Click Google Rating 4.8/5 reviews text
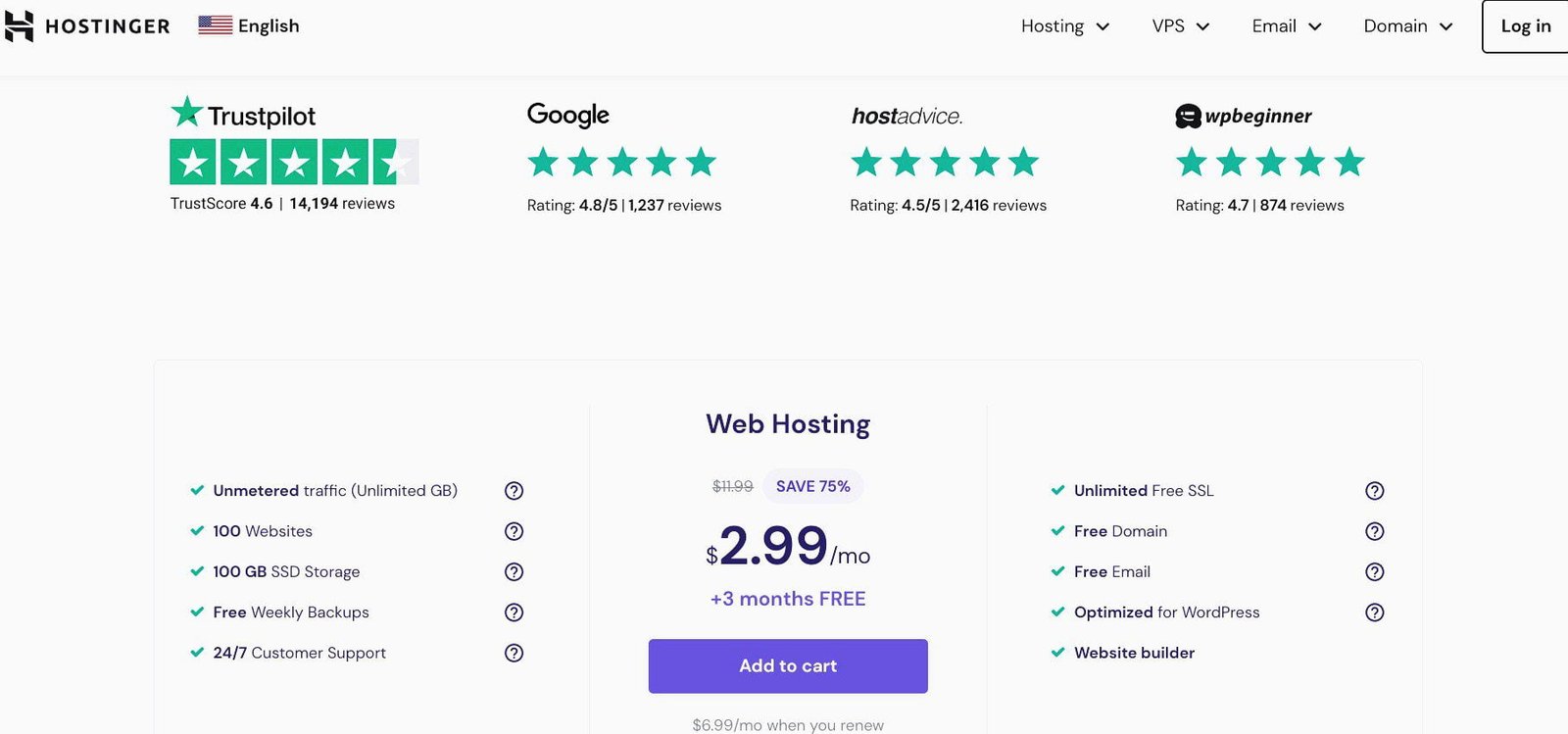 pyautogui.click(x=624, y=206)
